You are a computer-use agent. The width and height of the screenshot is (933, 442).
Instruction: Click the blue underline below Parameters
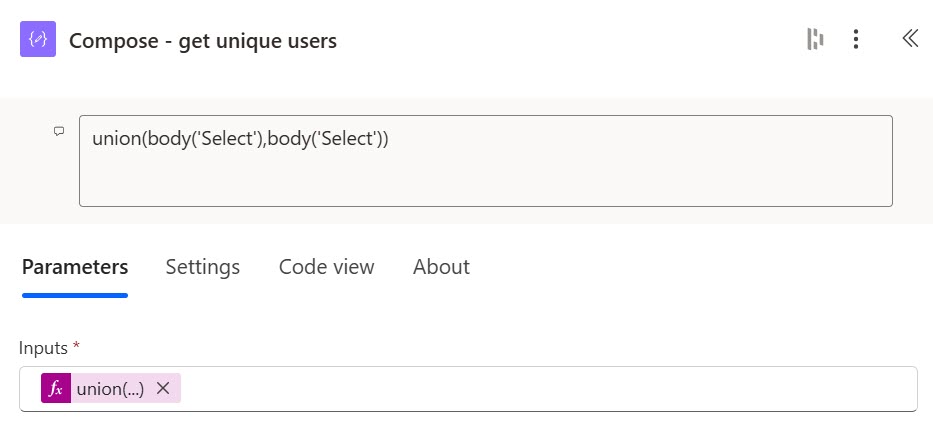tap(75, 295)
